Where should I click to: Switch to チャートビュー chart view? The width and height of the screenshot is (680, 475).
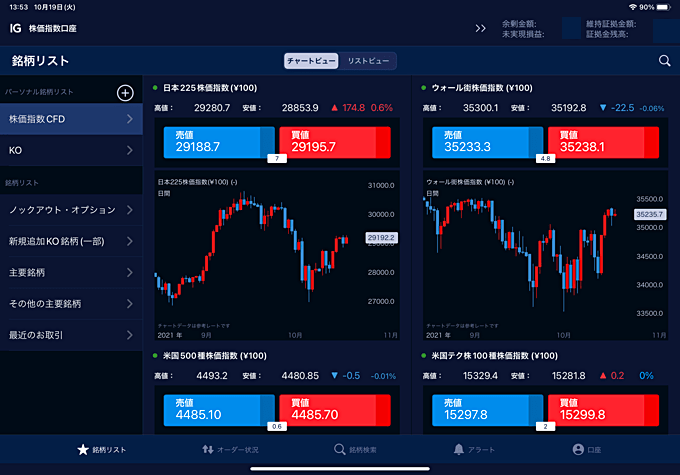point(311,61)
